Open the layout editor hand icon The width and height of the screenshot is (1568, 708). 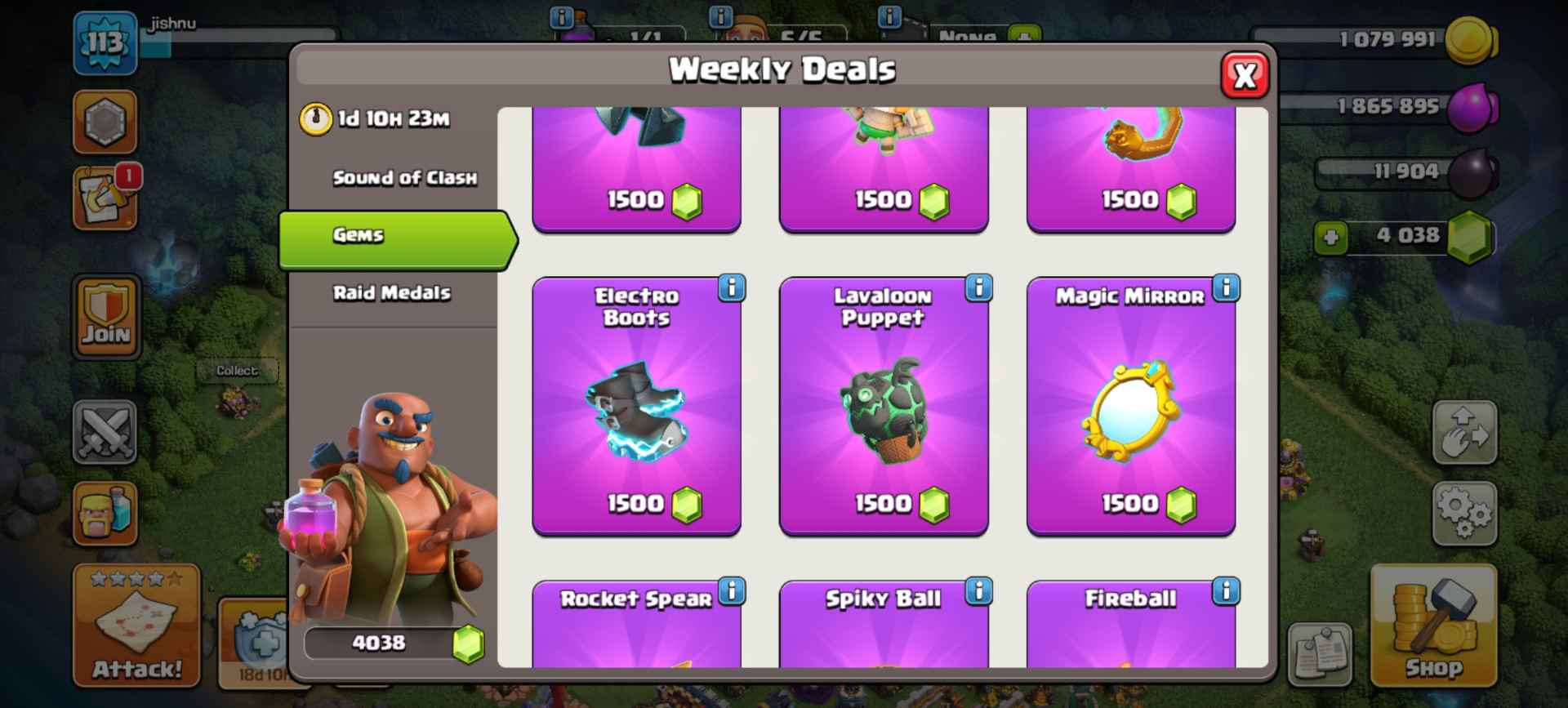click(x=1464, y=433)
